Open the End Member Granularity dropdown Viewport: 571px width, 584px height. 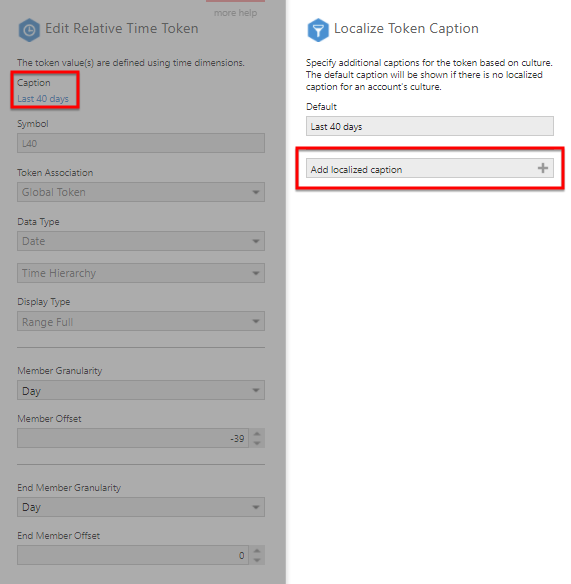(x=141, y=507)
